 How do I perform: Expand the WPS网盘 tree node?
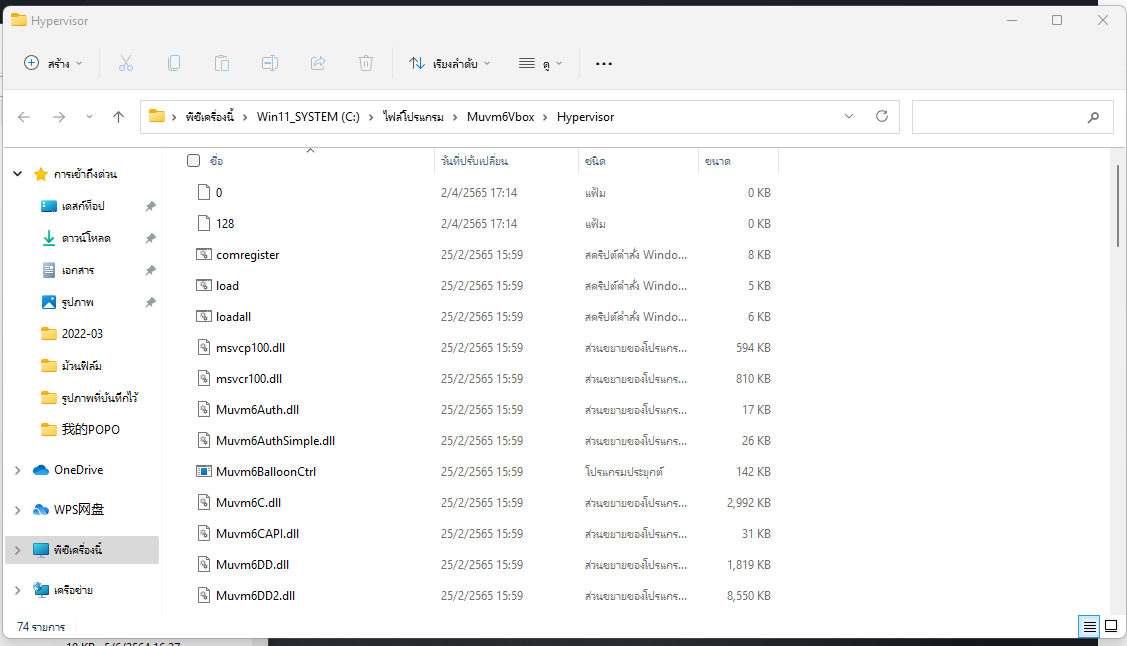tap(18, 509)
